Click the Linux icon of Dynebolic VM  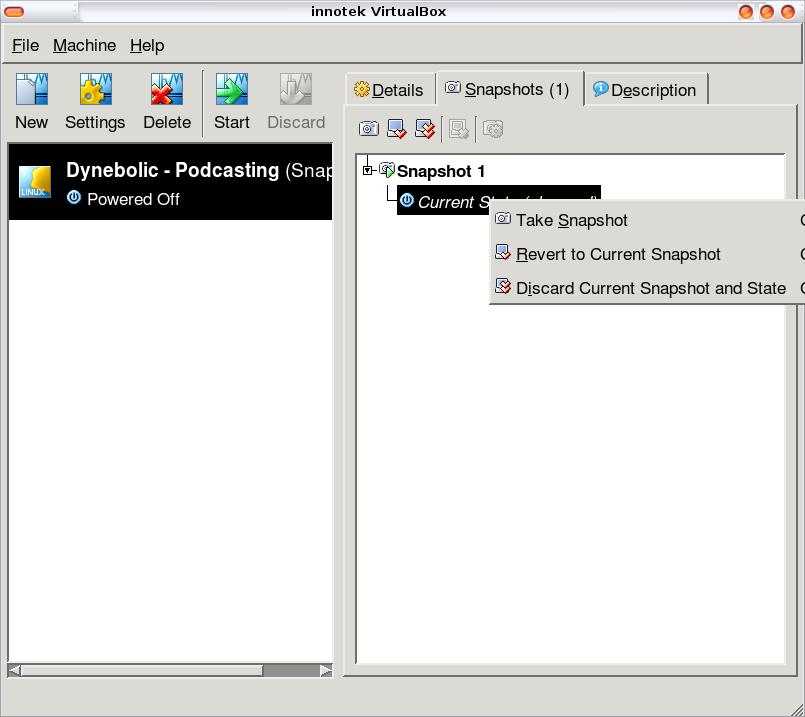(35, 182)
